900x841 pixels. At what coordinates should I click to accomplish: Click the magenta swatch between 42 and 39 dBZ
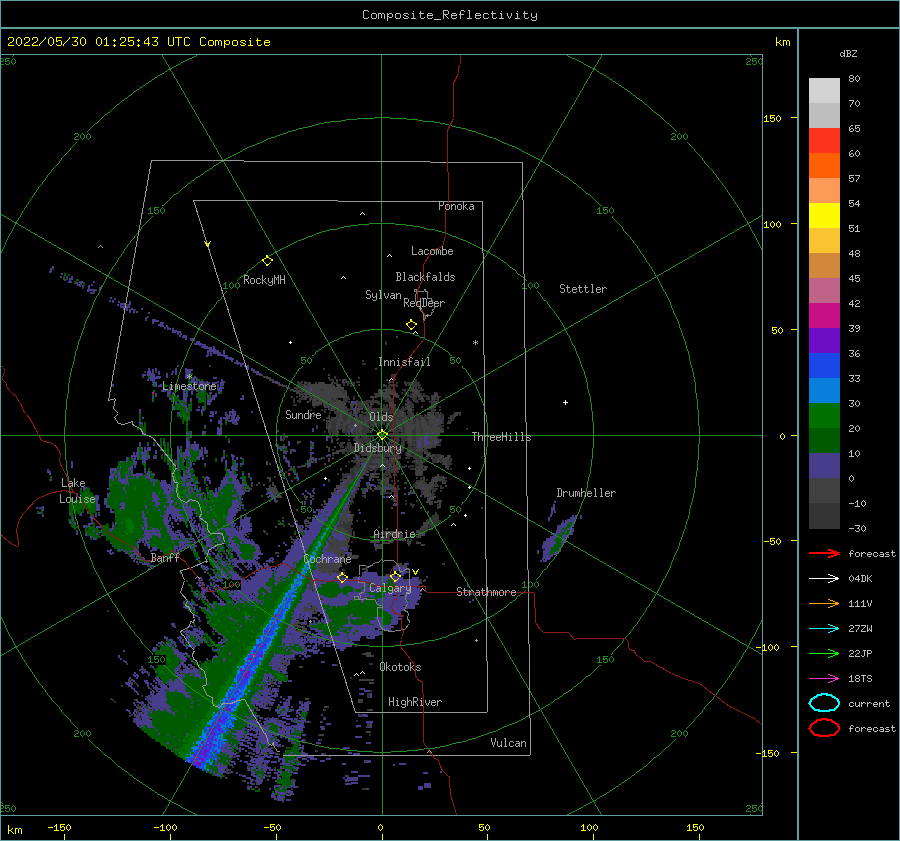coord(824,316)
